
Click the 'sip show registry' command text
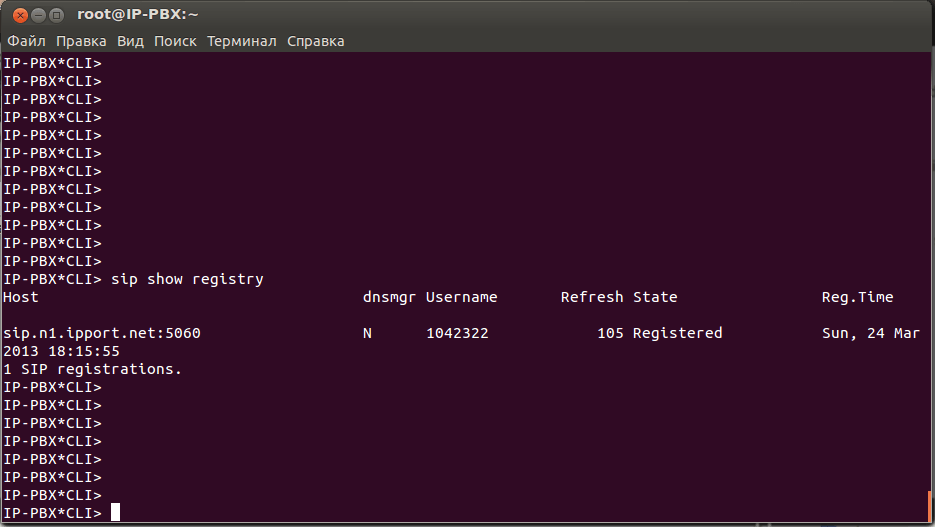187,279
